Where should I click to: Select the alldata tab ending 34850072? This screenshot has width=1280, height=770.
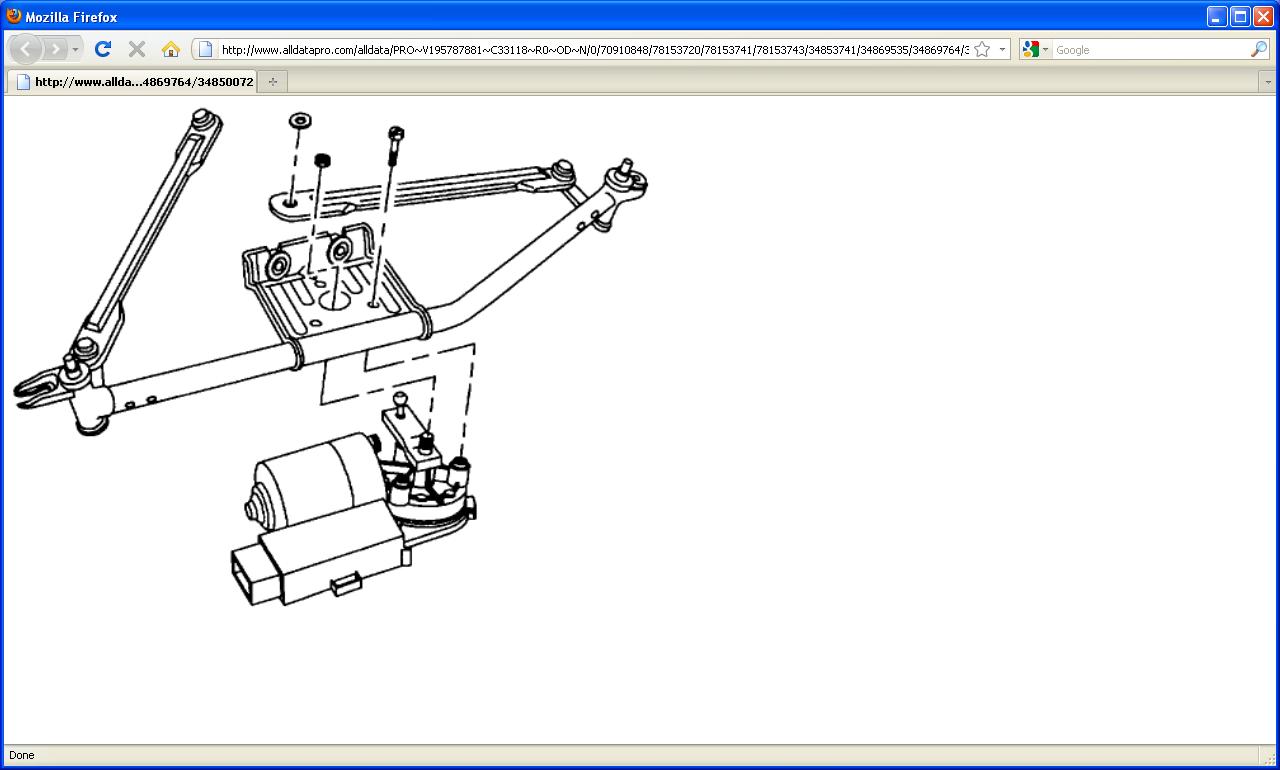[133, 82]
